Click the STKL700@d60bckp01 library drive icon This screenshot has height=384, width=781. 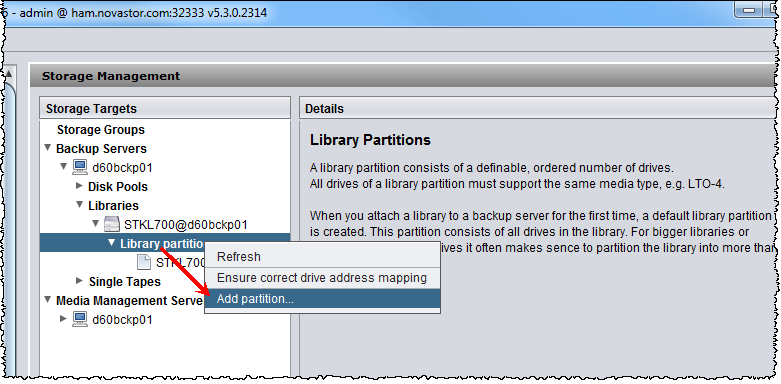pos(111,224)
